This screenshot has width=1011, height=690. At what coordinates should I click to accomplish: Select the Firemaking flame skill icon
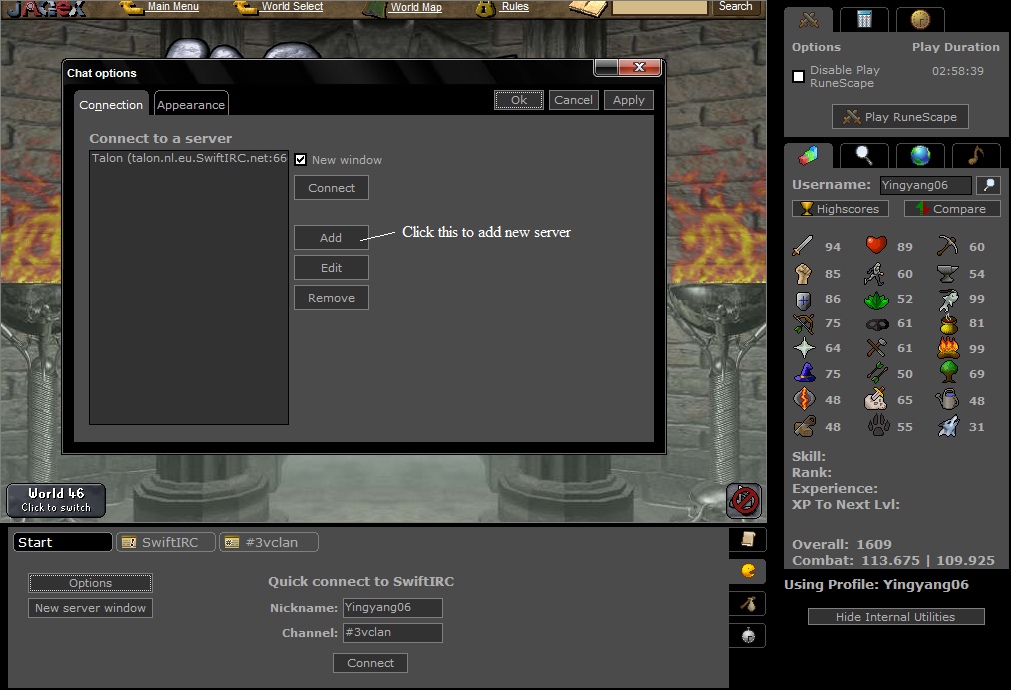pyautogui.click(x=948, y=348)
